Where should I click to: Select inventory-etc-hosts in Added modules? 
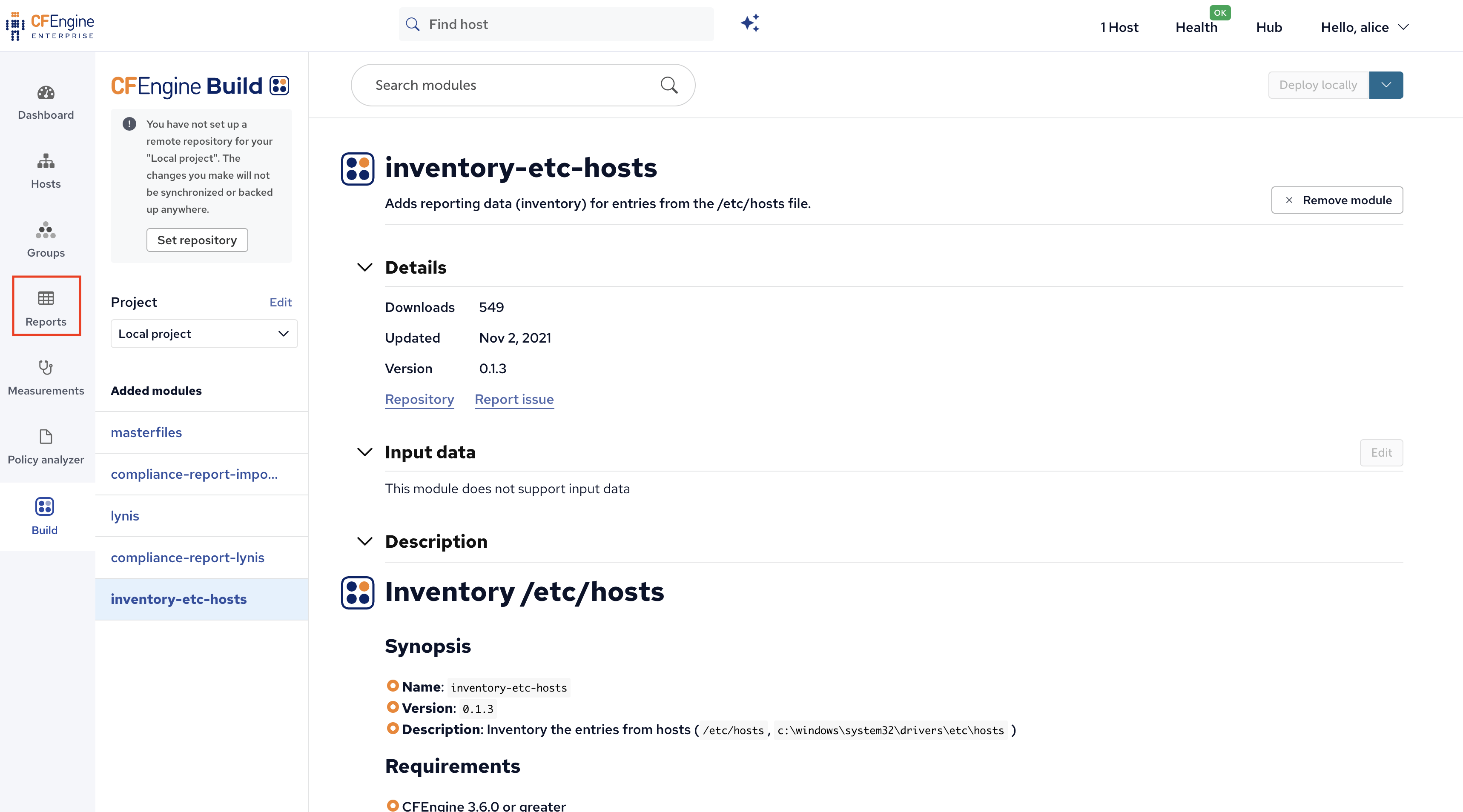[202, 599]
